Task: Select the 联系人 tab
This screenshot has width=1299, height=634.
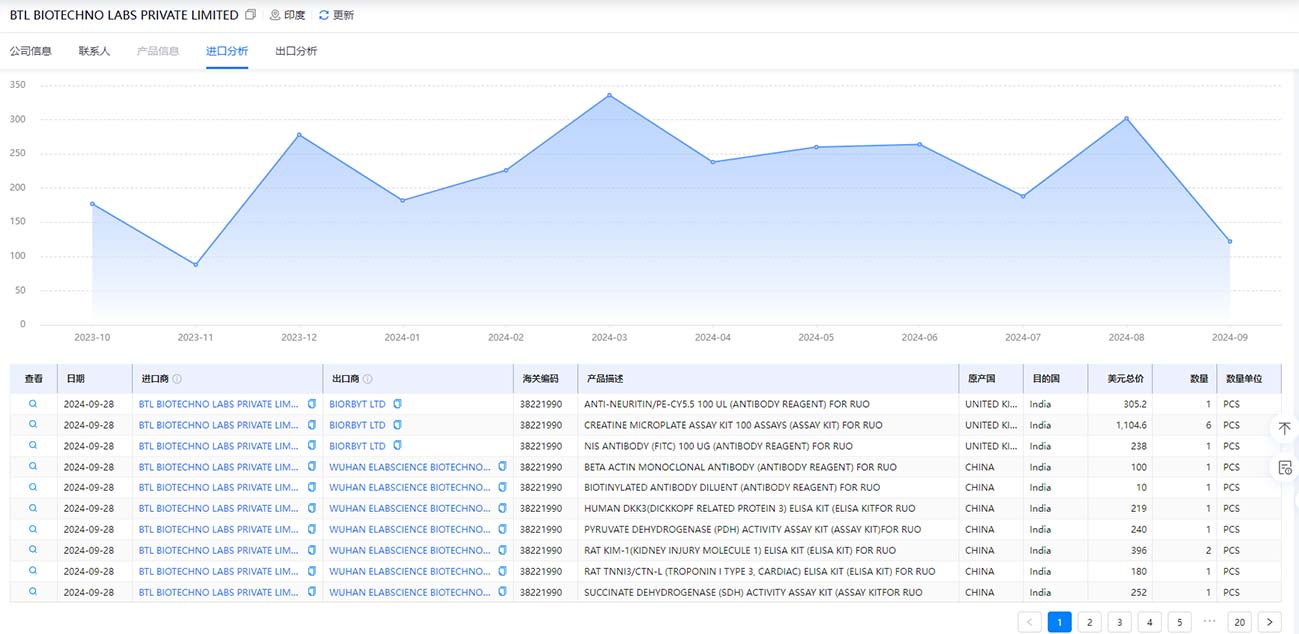Action: coord(94,51)
